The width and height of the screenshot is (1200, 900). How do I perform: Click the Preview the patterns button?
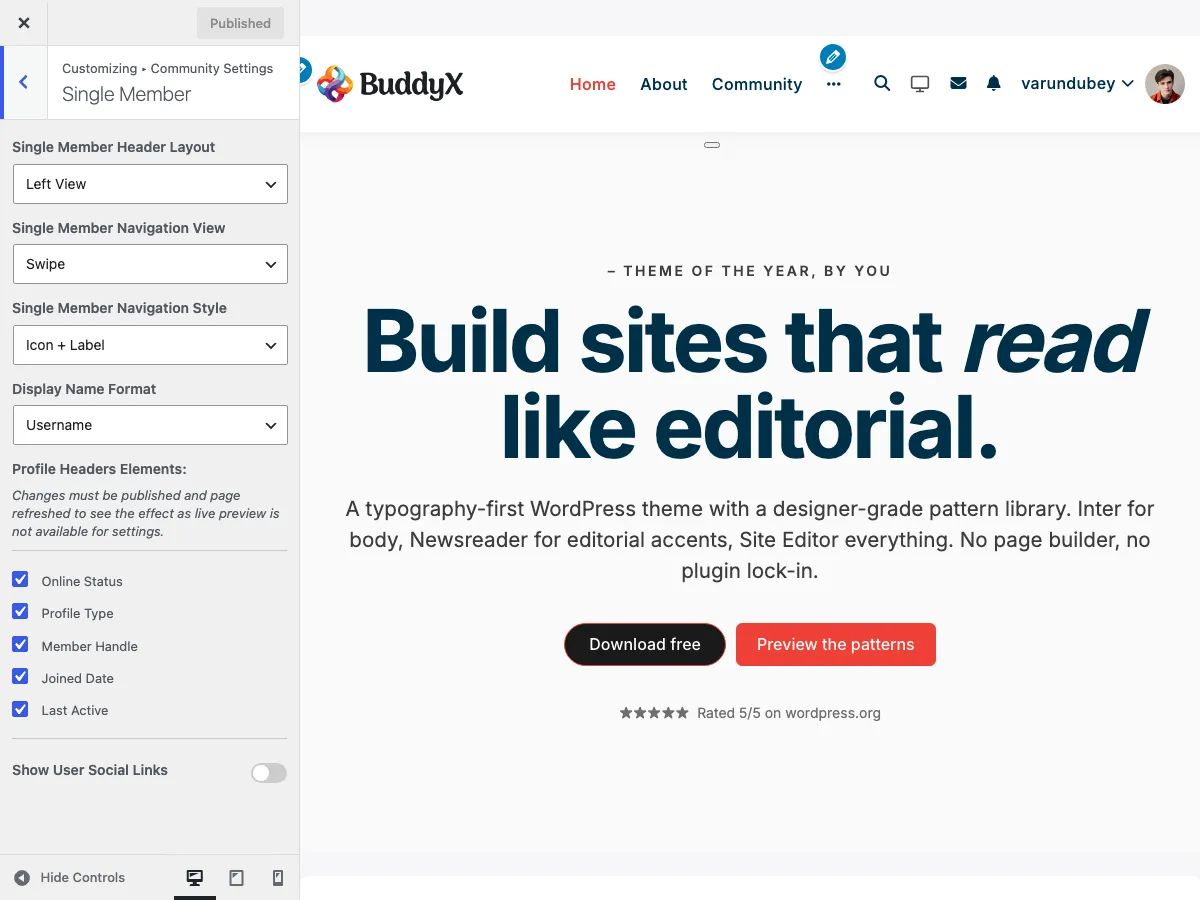pyautogui.click(x=836, y=644)
